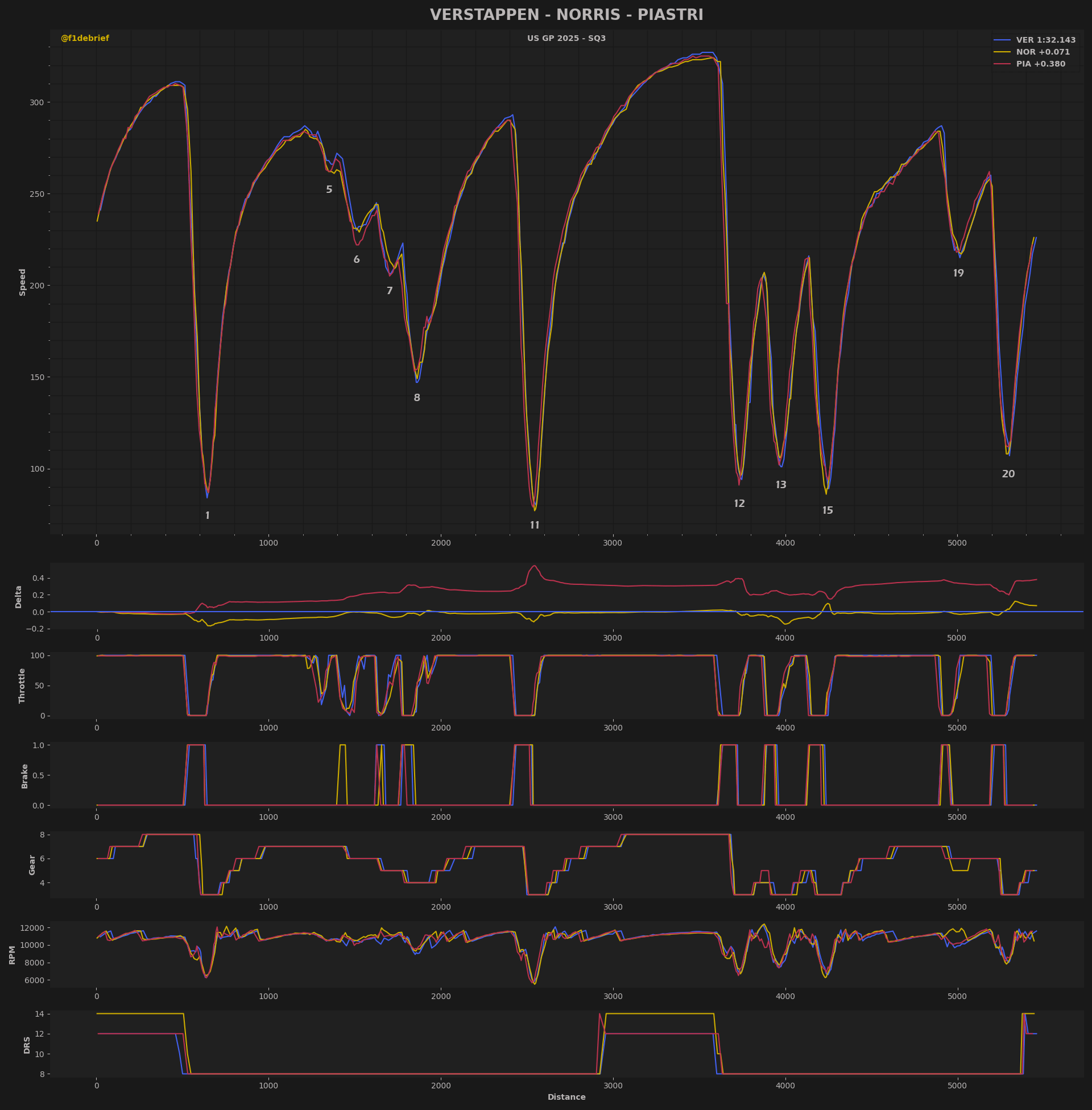The image size is (1092, 1110).
Task: Click the DRS axis label
Action: click(x=27, y=1045)
